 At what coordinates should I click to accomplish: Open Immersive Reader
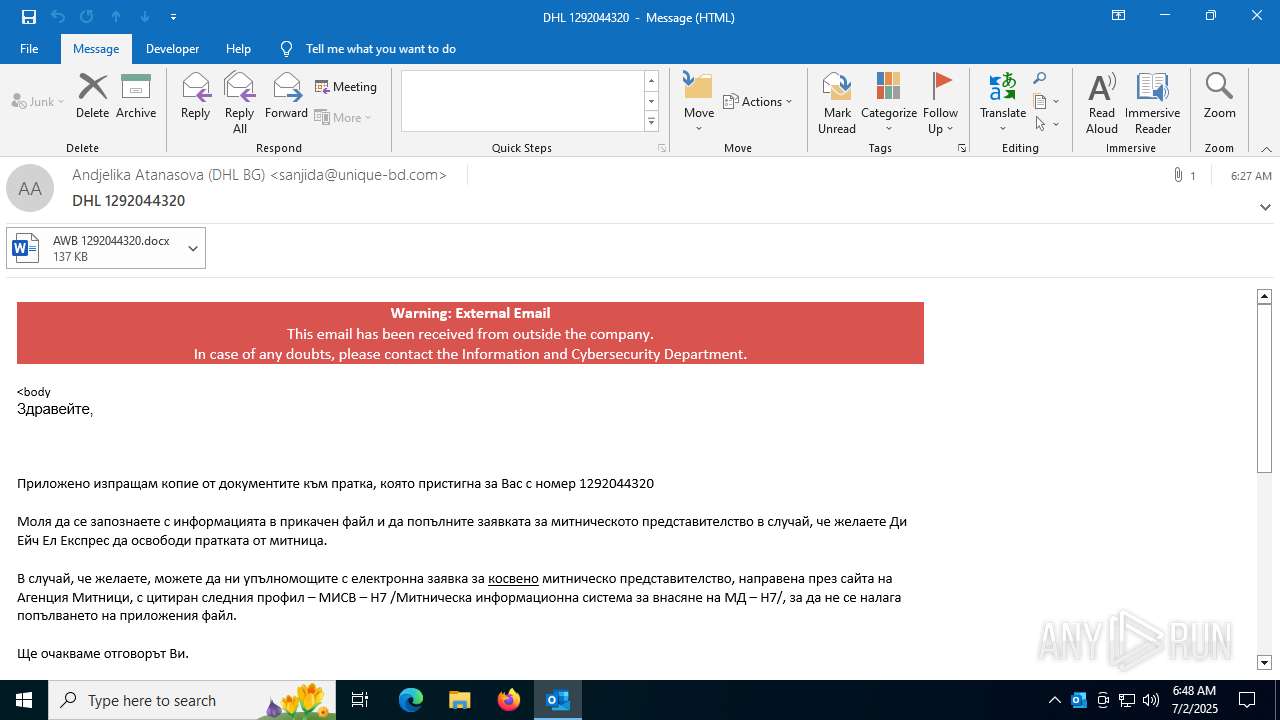point(1152,103)
